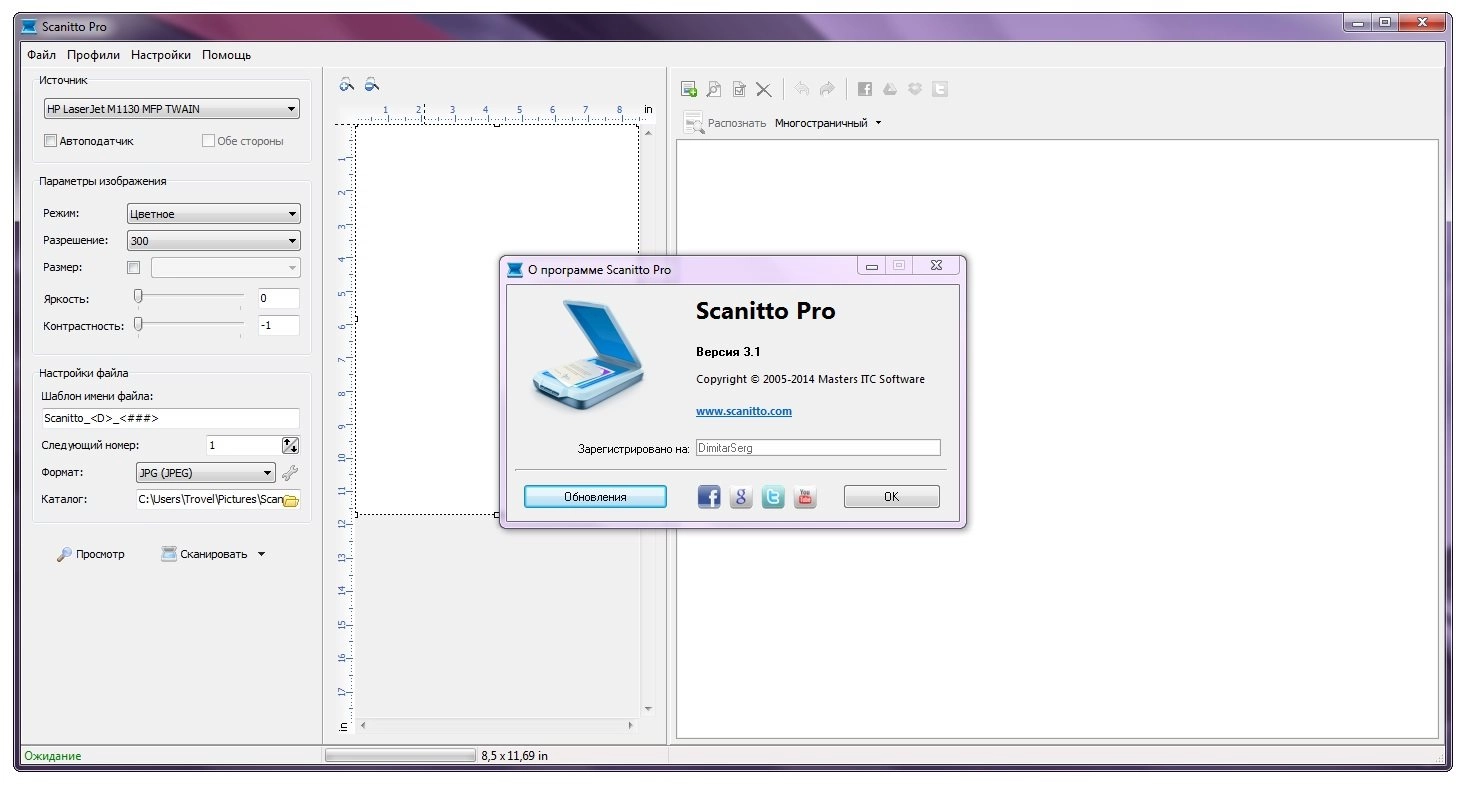Click the Просмотр preview button
Image resolution: width=1470 pixels, height=791 pixels.
coord(91,554)
